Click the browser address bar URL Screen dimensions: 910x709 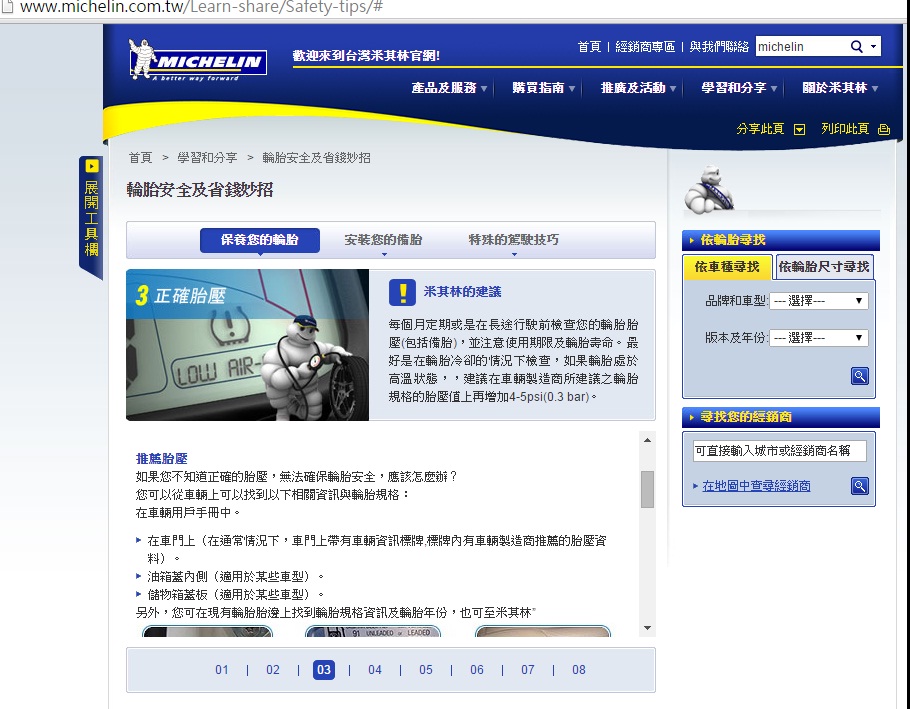pyautogui.click(x=201, y=8)
